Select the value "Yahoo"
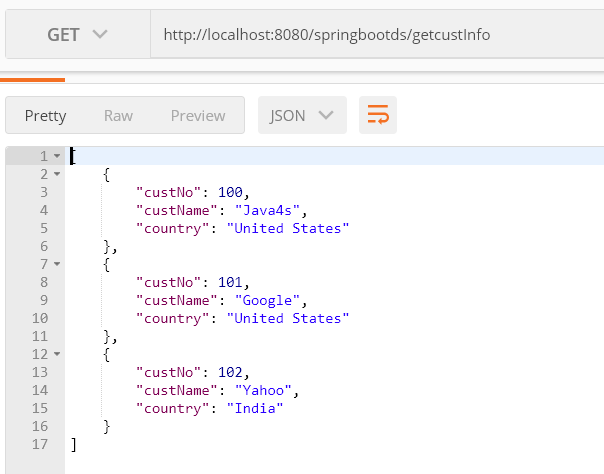The width and height of the screenshot is (604, 474). click(x=263, y=390)
